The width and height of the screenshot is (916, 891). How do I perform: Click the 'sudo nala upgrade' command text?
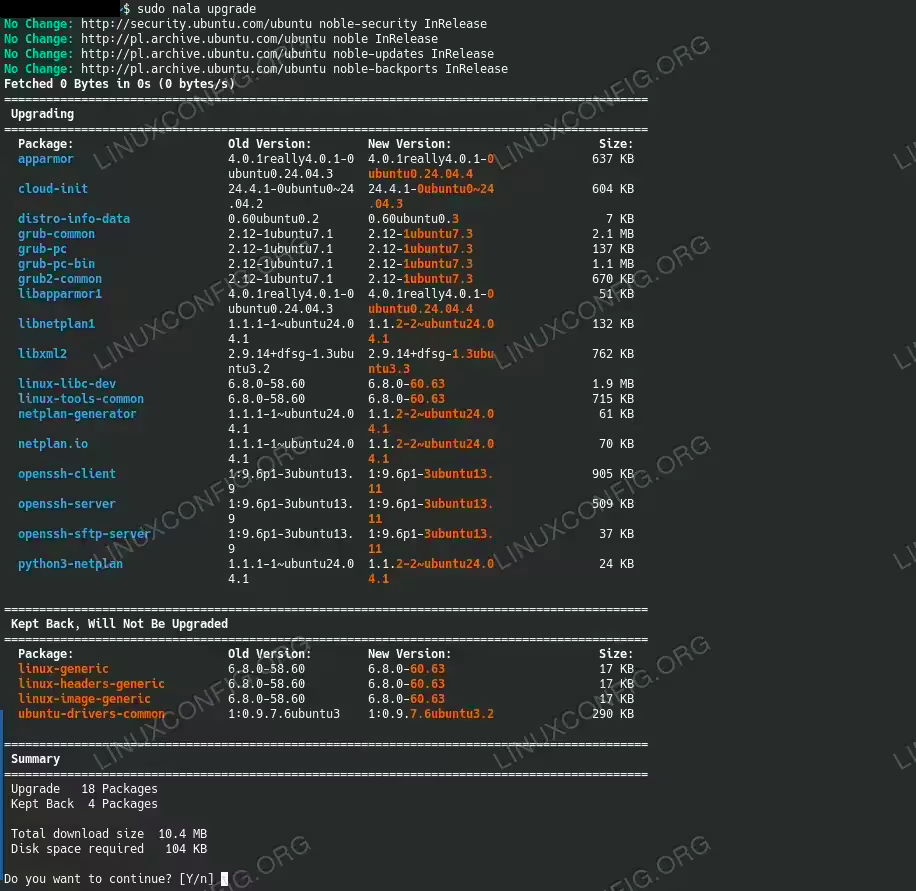(196, 9)
